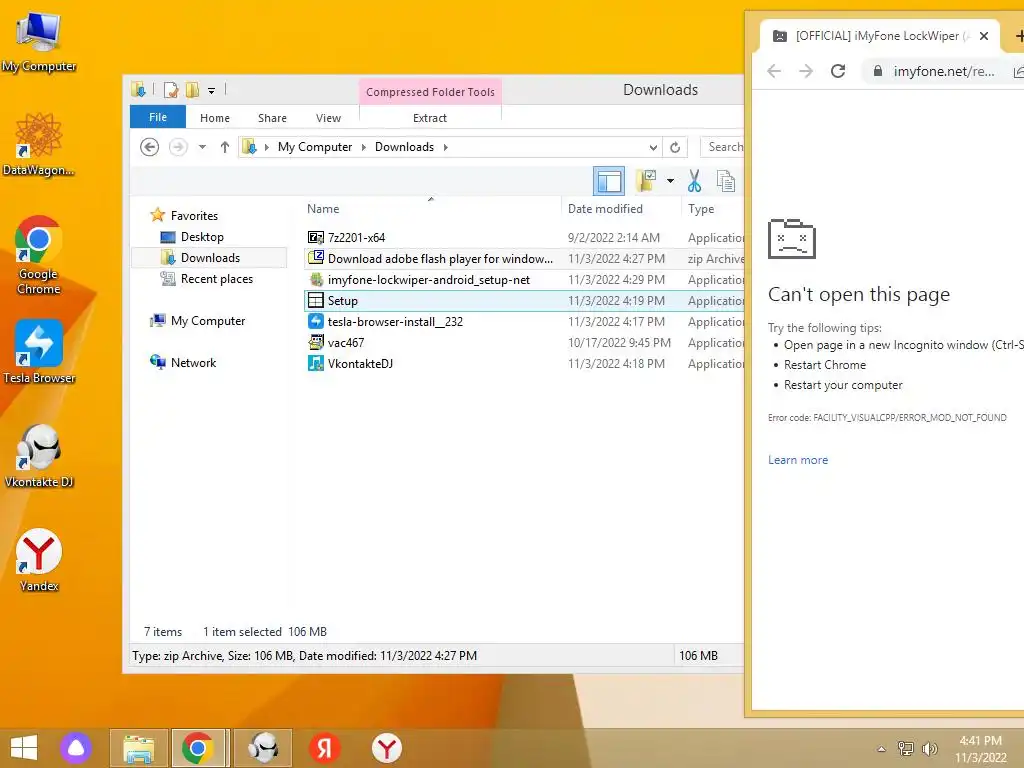Sort files by Date modified column
Viewport: 1024px width, 768px height.
[x=621, y=209]
